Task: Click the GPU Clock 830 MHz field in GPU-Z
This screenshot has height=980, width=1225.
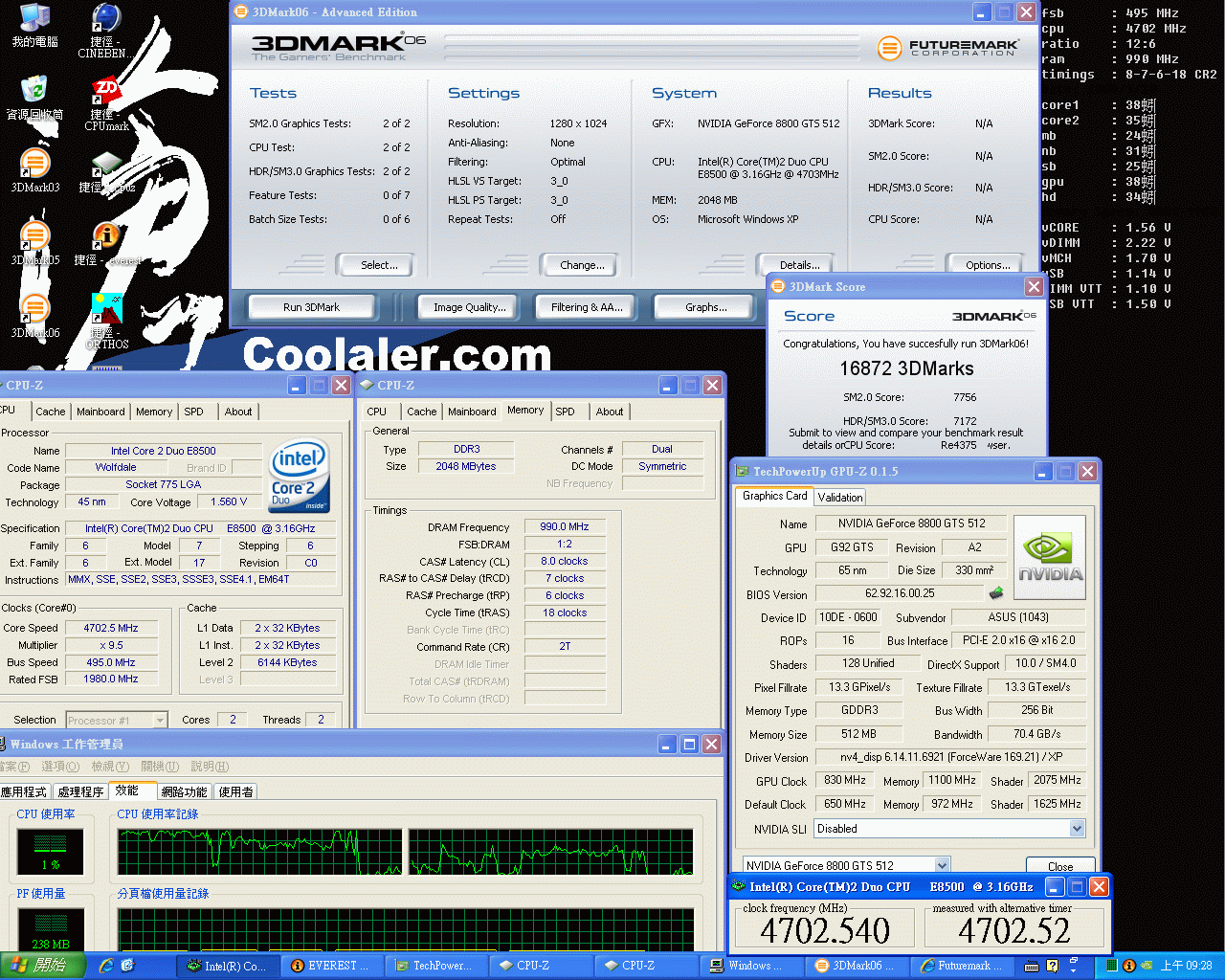Action: (843, 780)
